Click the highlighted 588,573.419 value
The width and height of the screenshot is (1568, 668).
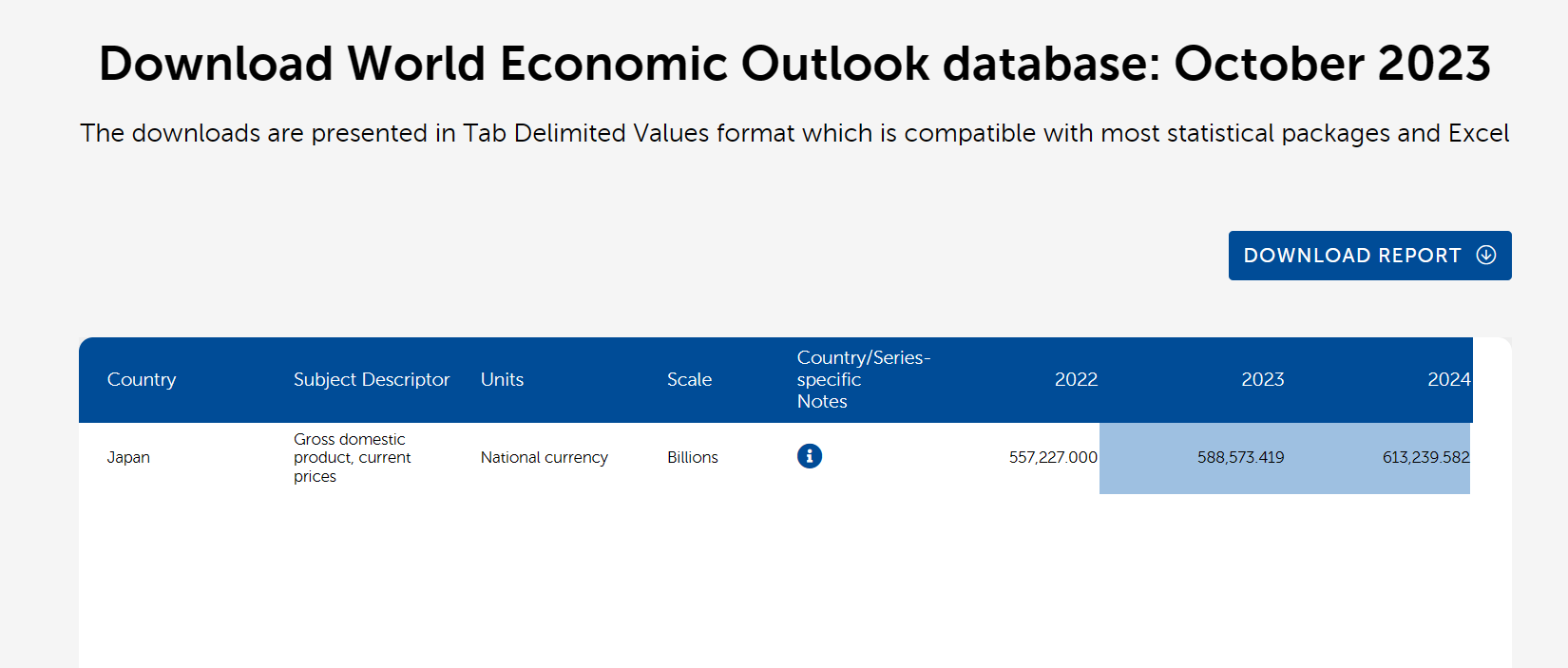click(x=1240, y=457)
